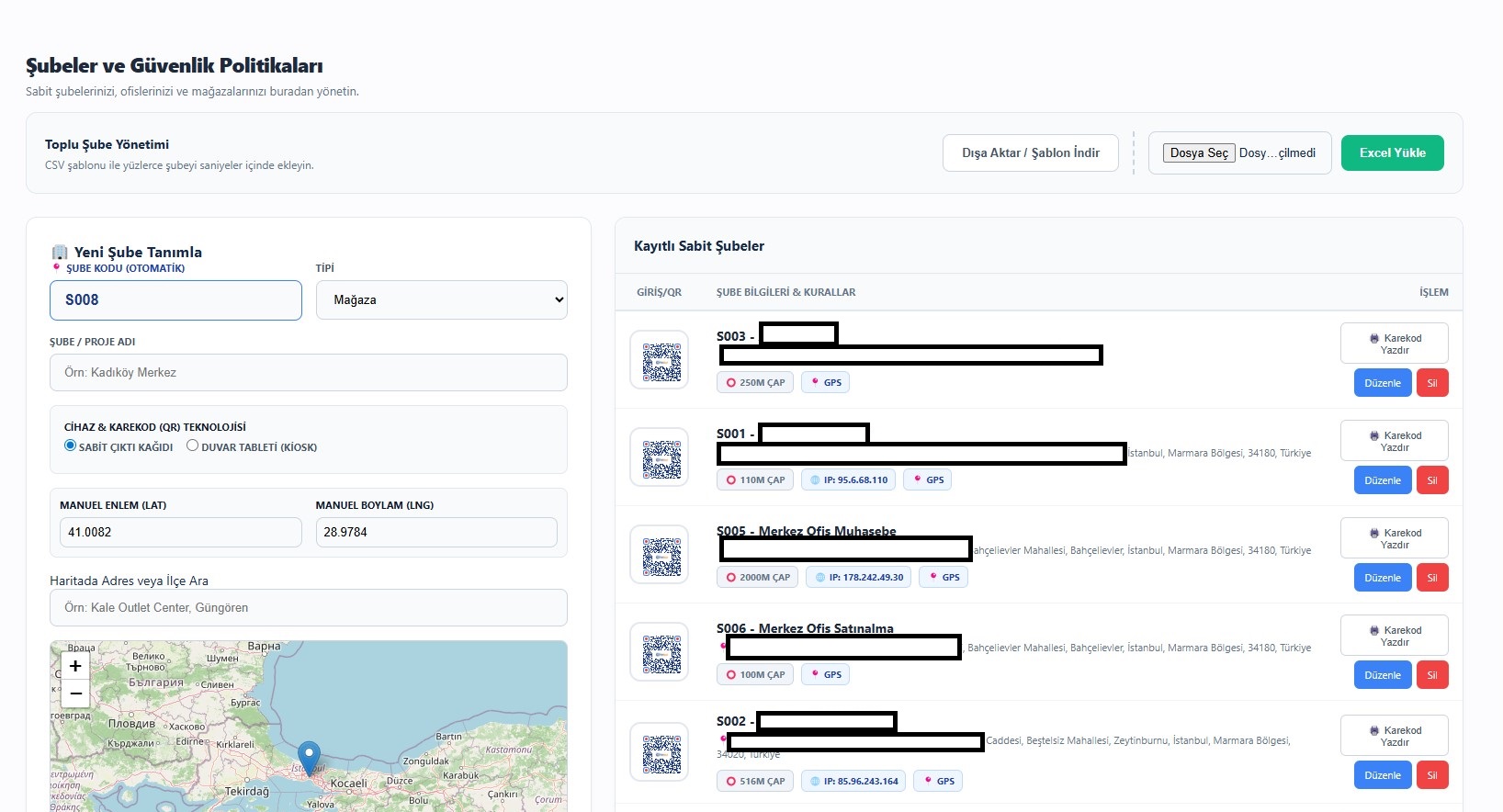Open the Tipi dropdown showing Mağaza
The image size is (1503, 812).
click(x=442, y=299)
